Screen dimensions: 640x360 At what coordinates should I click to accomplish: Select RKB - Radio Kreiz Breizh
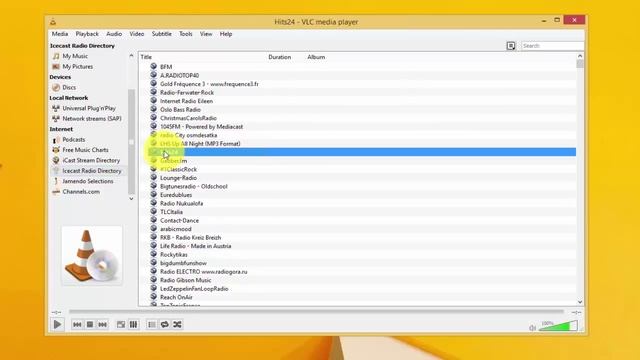pos(190,238)
